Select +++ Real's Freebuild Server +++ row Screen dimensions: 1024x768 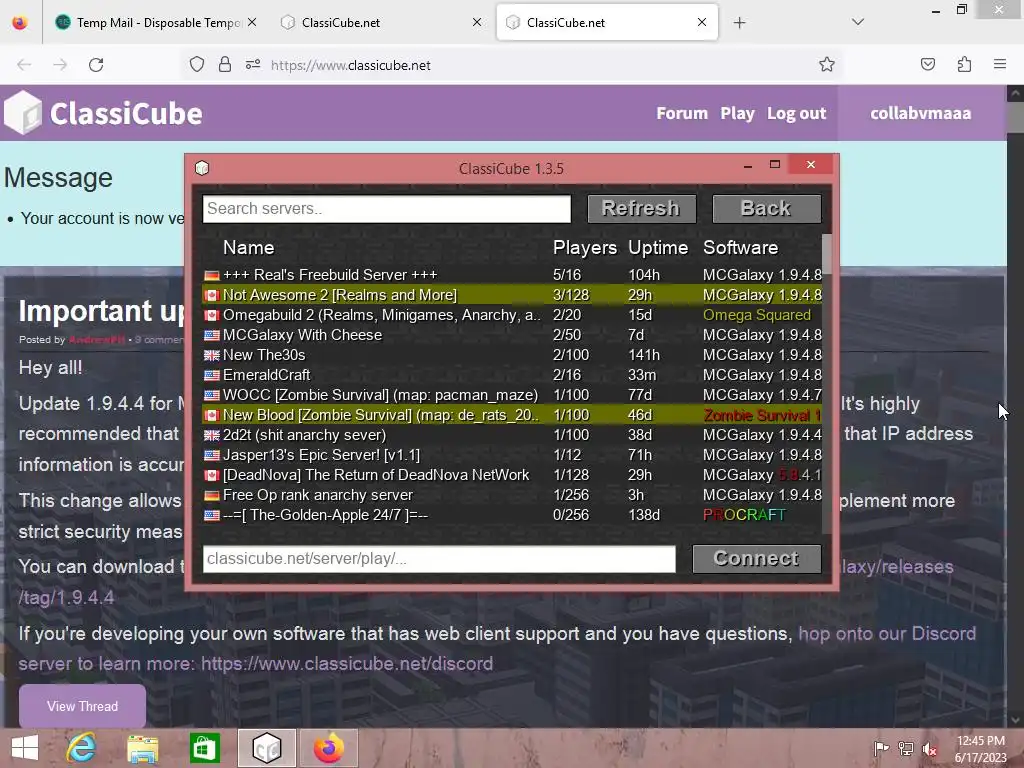click(x=511, y=275)
